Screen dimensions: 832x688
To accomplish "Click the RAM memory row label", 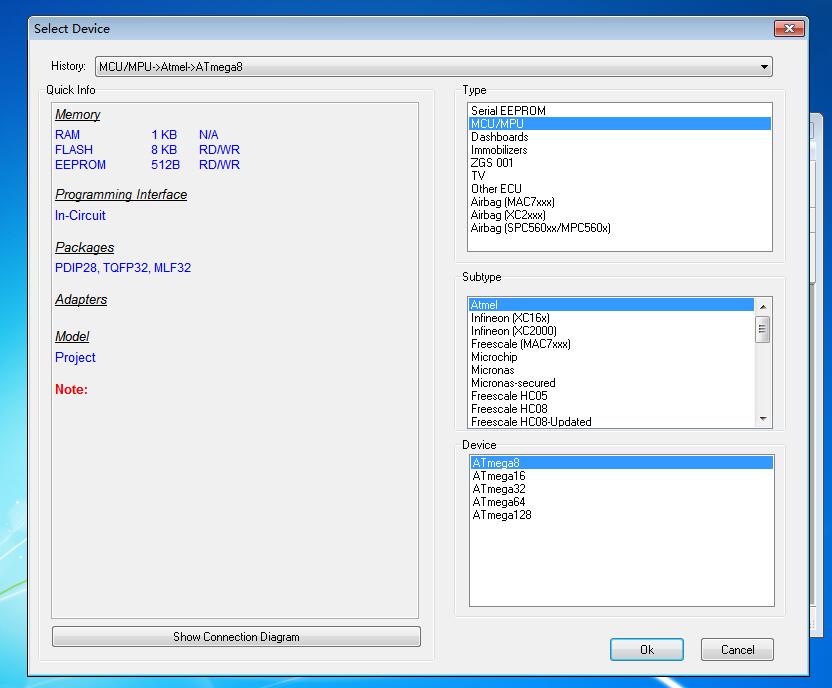I will tap(67, 135).
